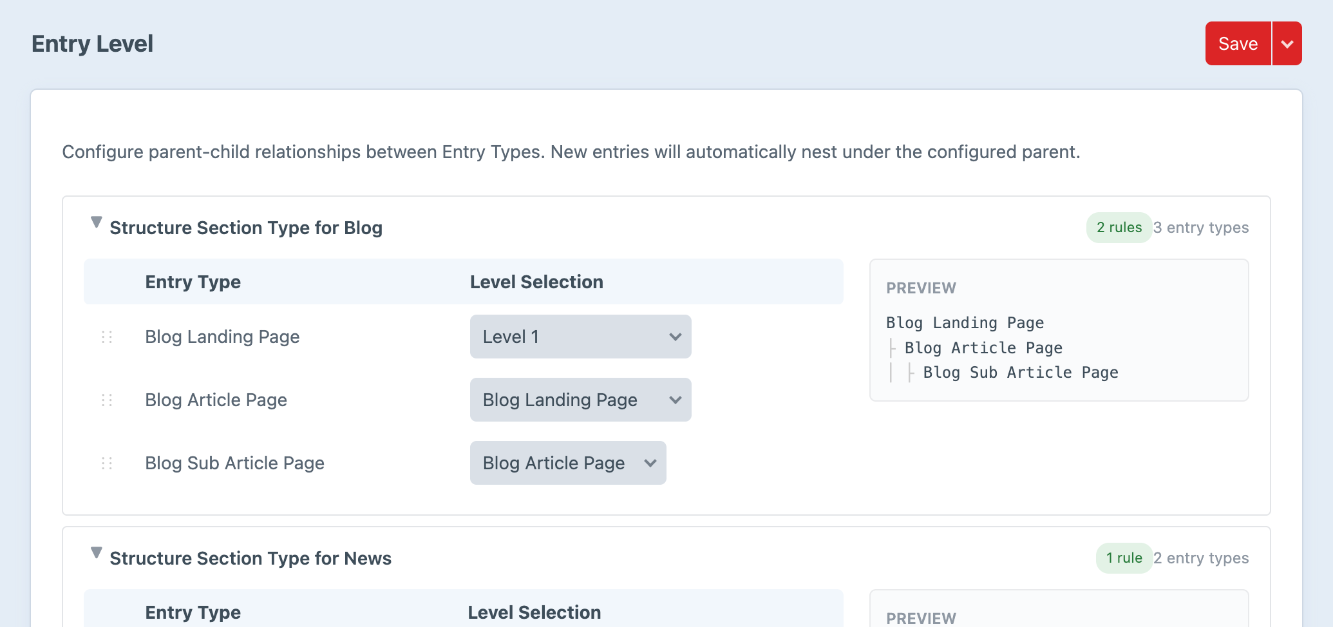Screen dimensions: 1333x627
Task: Click the disclosure triangle for Blog section
Action: tap(96, 222)
